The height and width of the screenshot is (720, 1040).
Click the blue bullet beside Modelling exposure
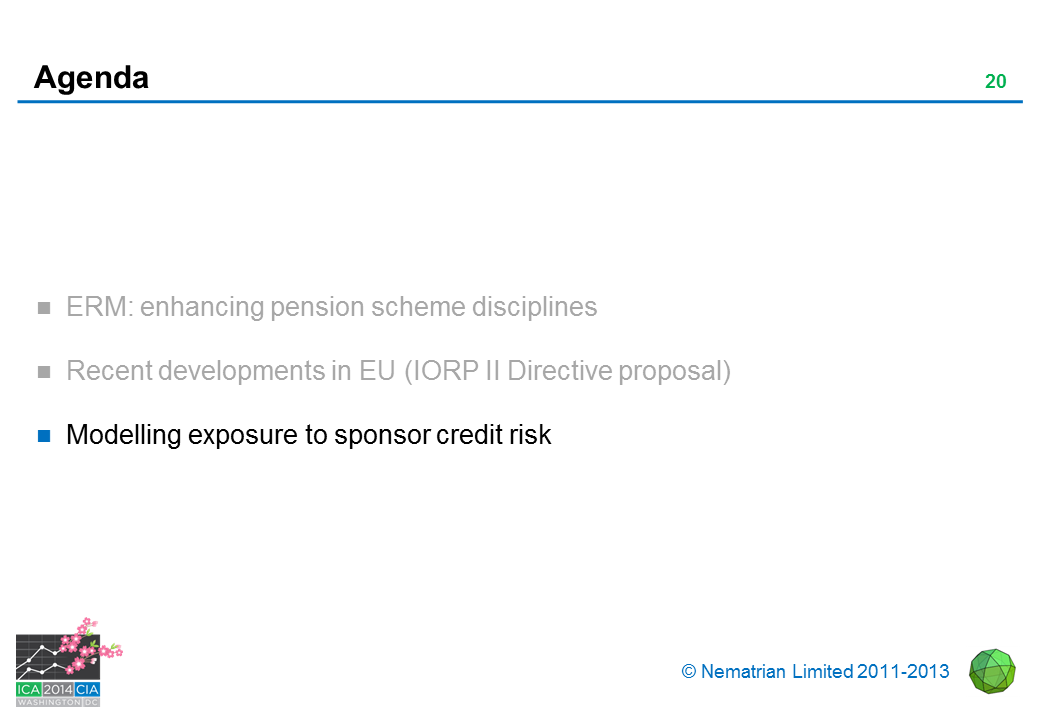44,436
